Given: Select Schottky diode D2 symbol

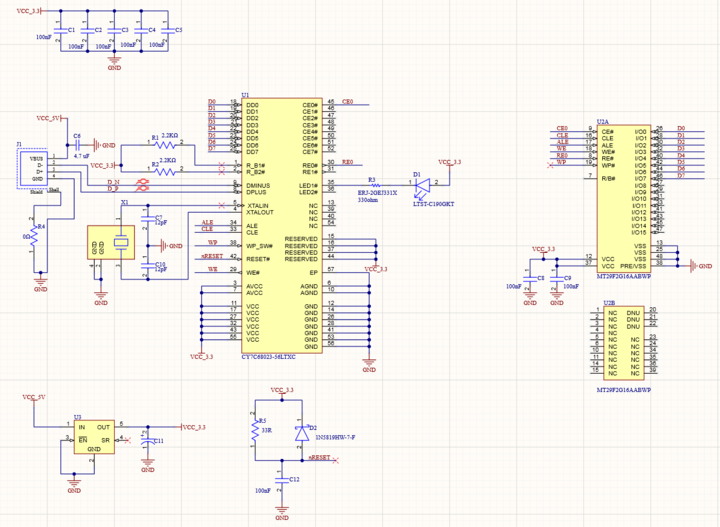Looking at the screenshot, I should 302,432.
